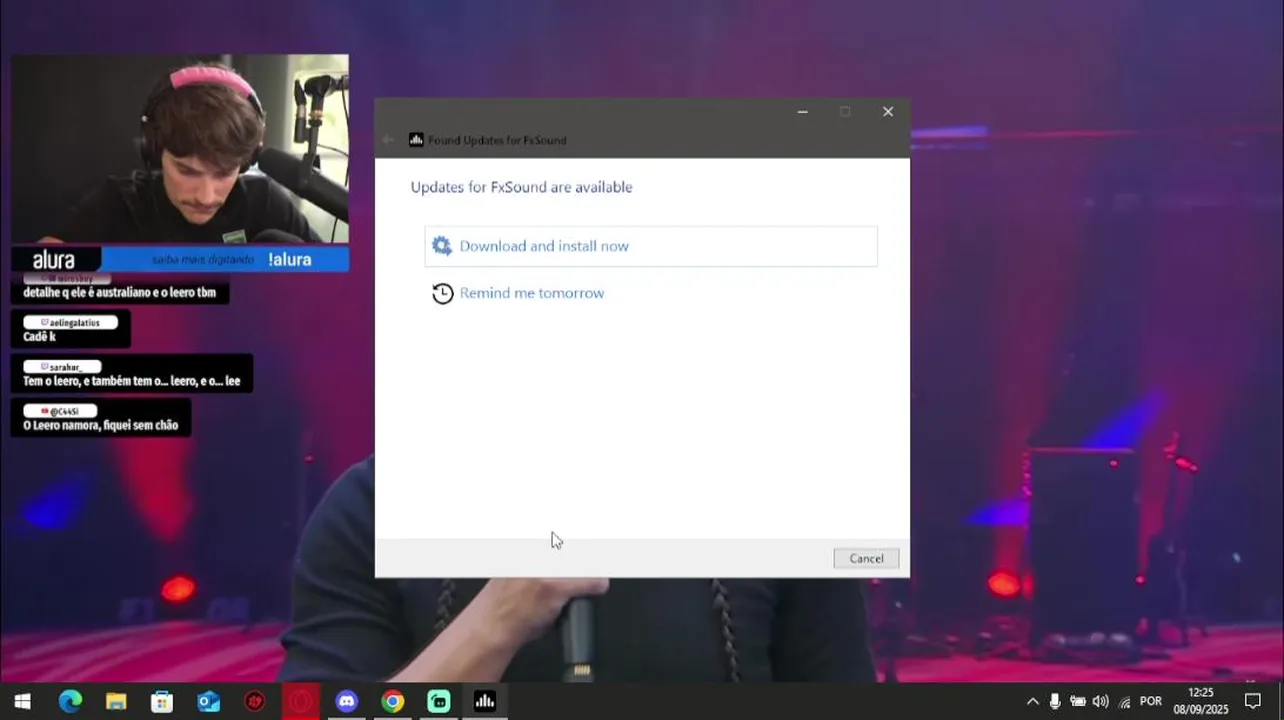
Task: Switch to Google Chrome in the taskbar
Action: [393, 701]
